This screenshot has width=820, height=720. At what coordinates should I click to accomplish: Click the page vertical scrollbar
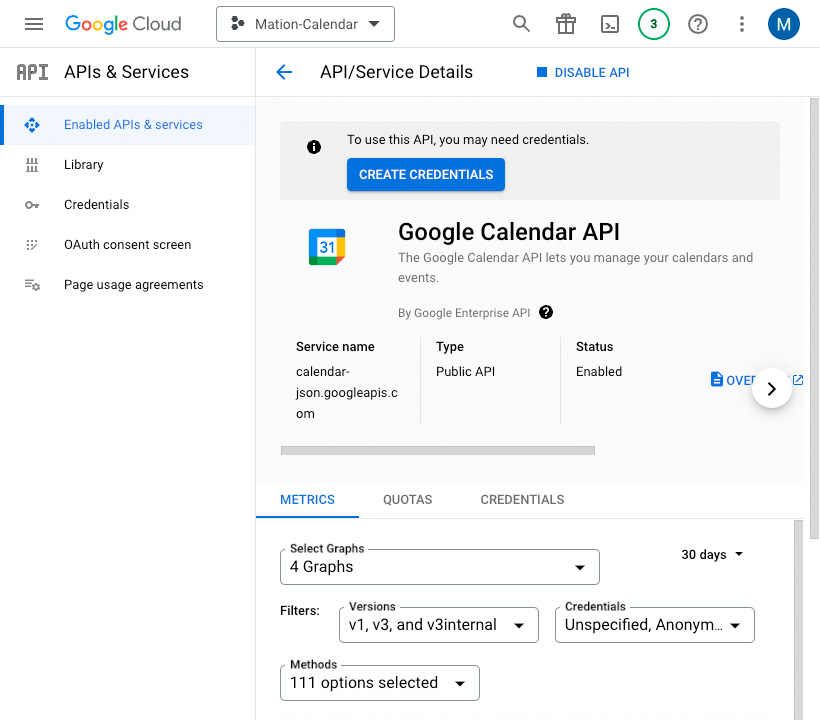click(814, 318)
